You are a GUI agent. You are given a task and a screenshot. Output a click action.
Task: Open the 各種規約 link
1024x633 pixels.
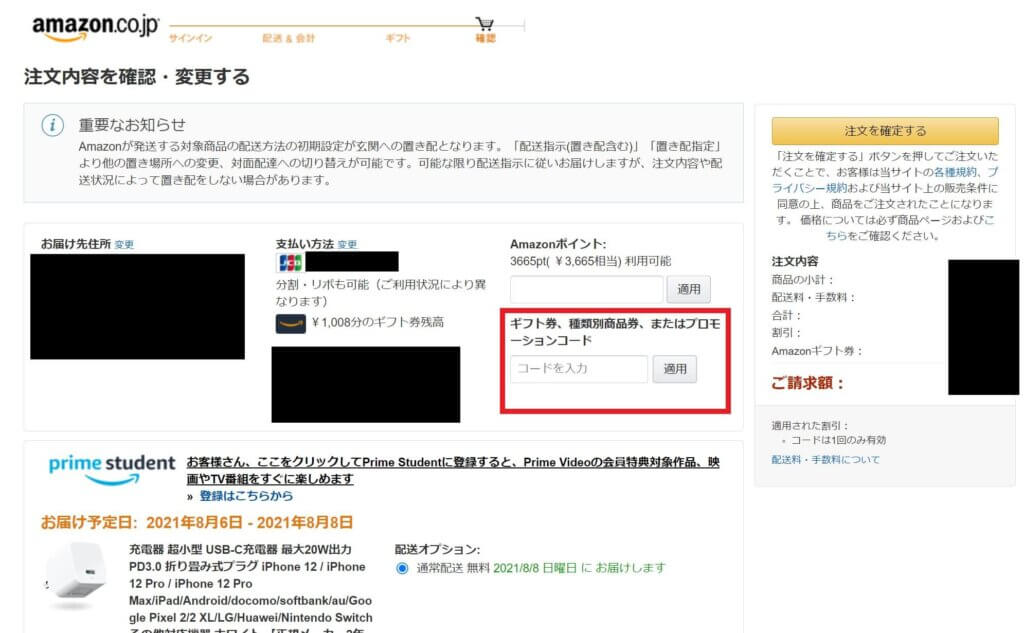tap(955, 172)
